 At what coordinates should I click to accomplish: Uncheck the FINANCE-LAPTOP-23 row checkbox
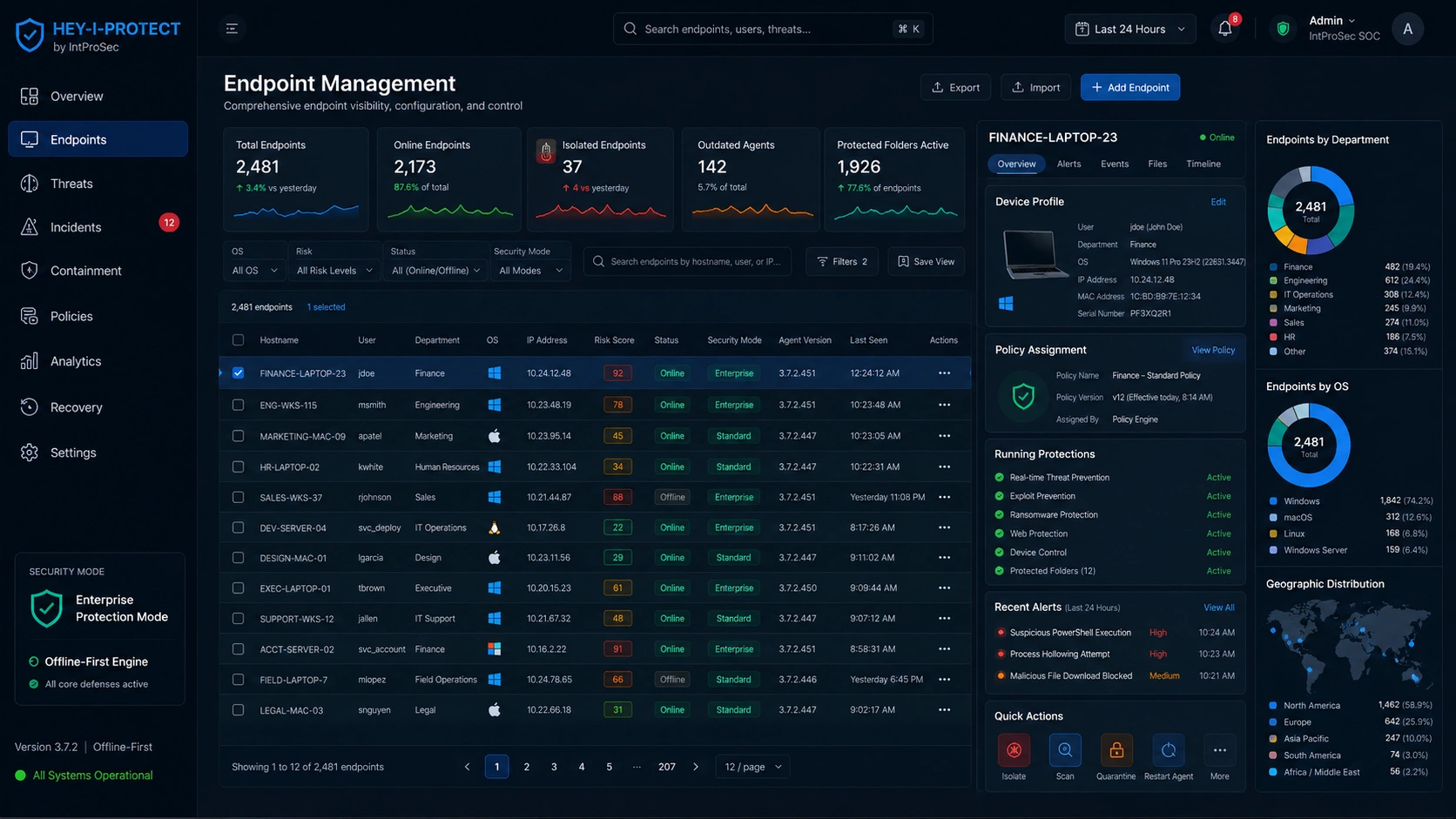click(238, 373)
